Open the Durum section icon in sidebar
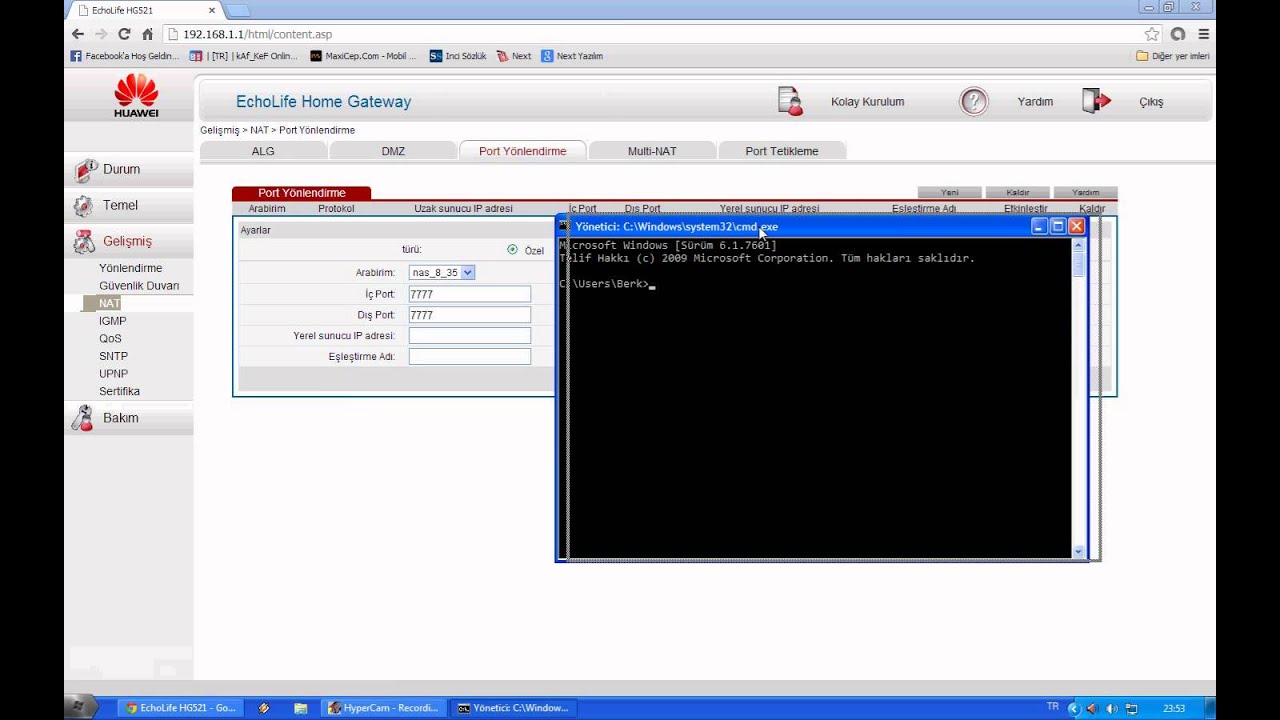This screenshot has height=720, width=1280. point(85,170)
